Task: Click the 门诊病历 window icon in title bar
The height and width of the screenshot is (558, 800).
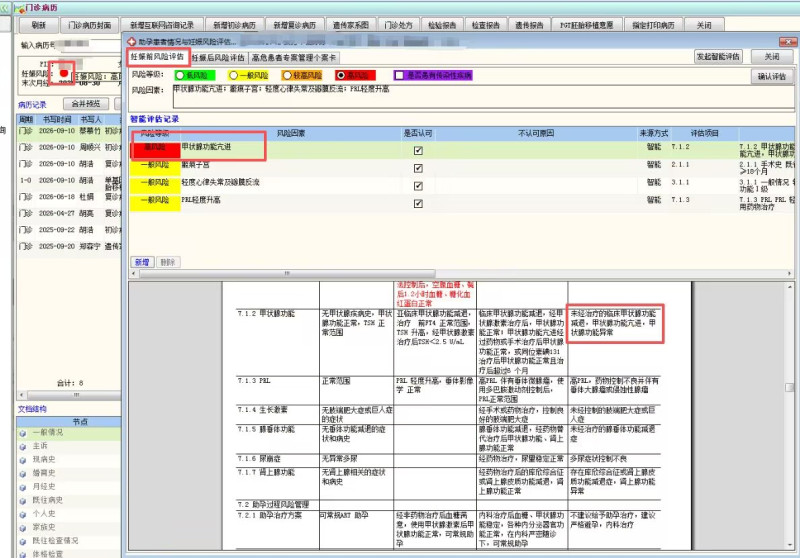Action: pyautogui.click(x=19, y=8)
